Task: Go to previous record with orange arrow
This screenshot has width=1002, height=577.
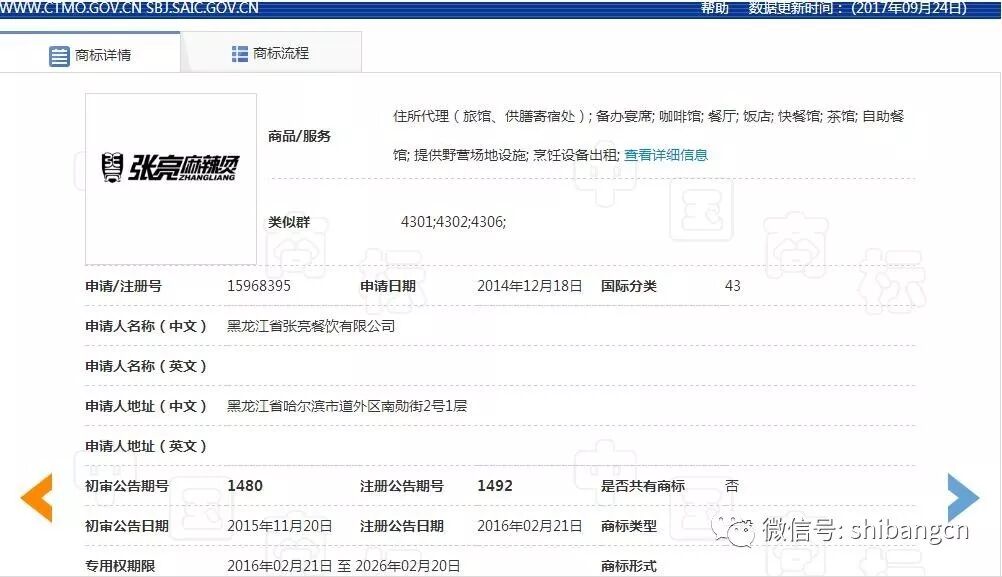Action: (36, 497)
